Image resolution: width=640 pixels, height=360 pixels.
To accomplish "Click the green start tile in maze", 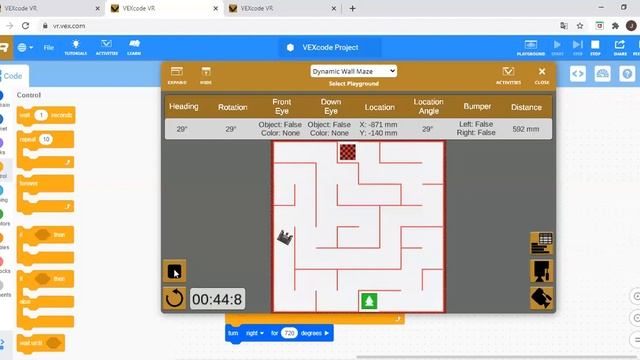I will pos(369,301).
